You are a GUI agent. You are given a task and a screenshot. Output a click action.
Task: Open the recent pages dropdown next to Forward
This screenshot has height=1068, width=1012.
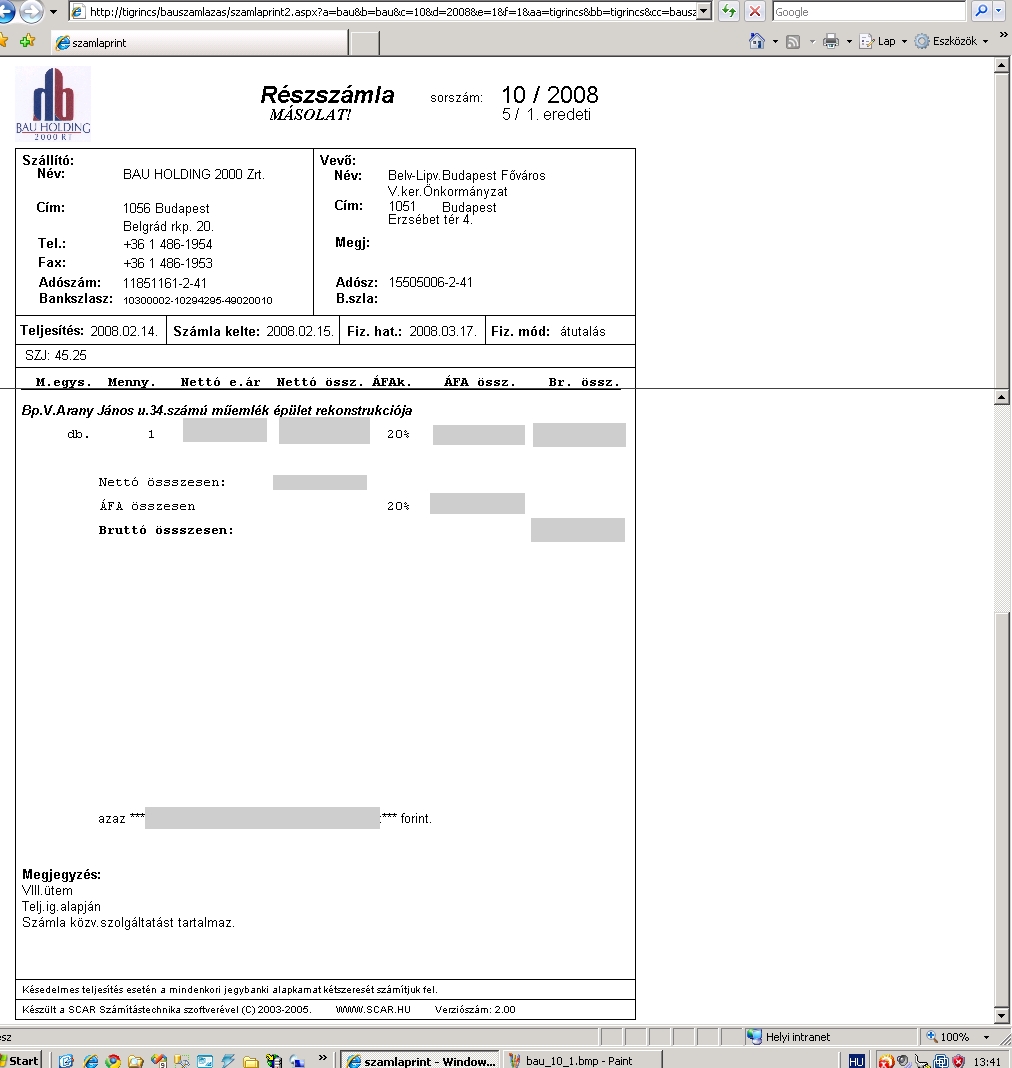[x=53, y=12]
